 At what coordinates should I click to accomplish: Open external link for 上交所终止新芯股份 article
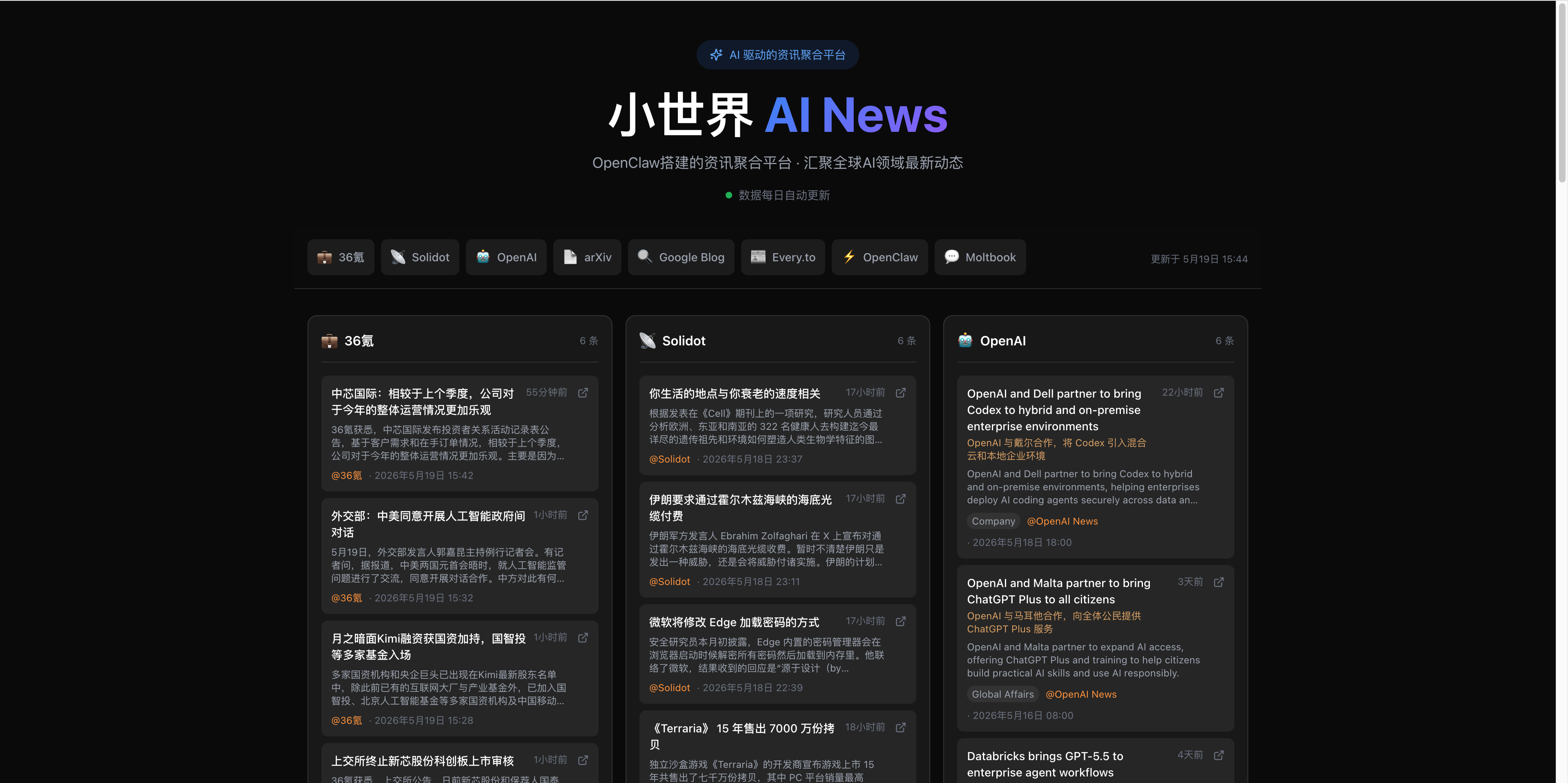(x=583, y=760)
